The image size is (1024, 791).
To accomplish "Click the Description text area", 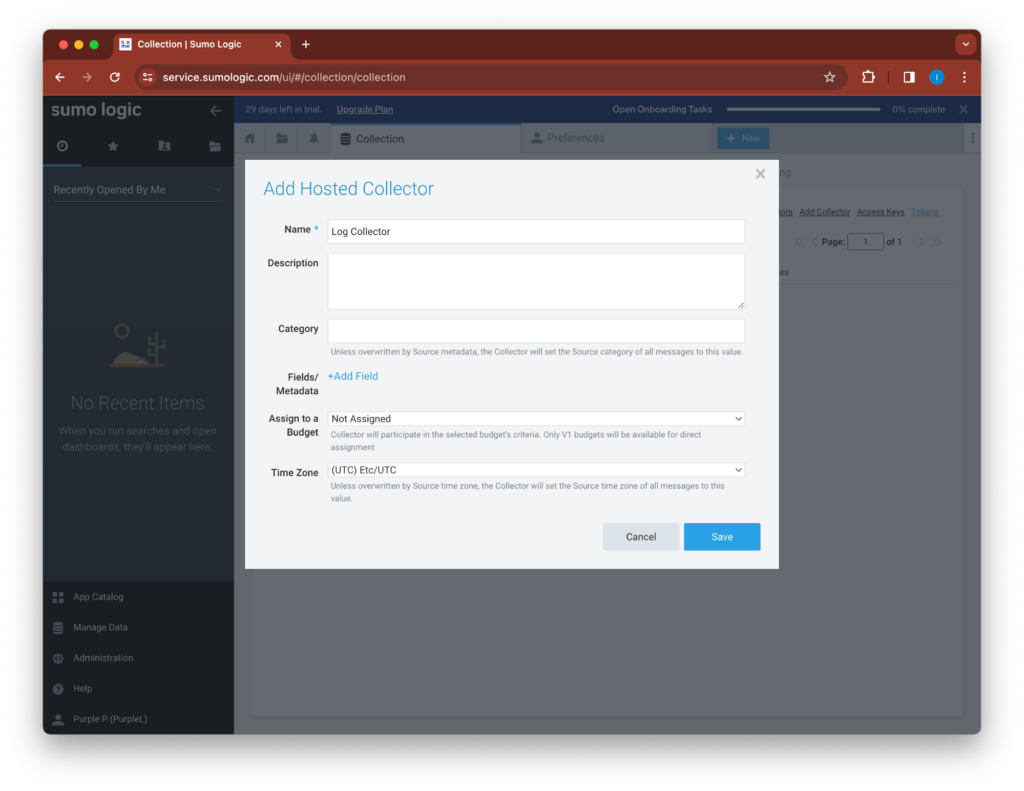I will [536, 281].
